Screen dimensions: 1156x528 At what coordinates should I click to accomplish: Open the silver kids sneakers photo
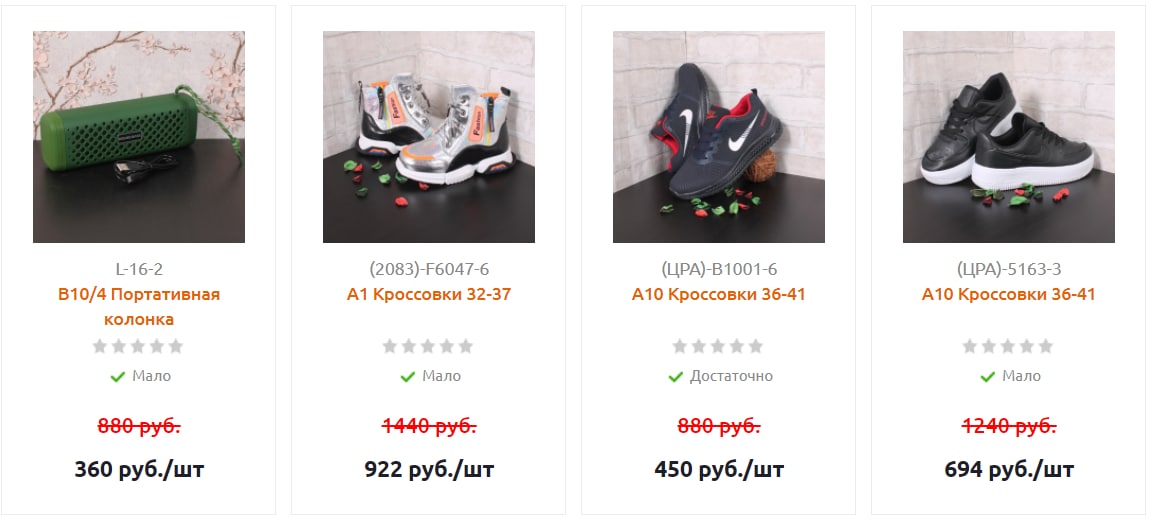click(x=428, y=136)
